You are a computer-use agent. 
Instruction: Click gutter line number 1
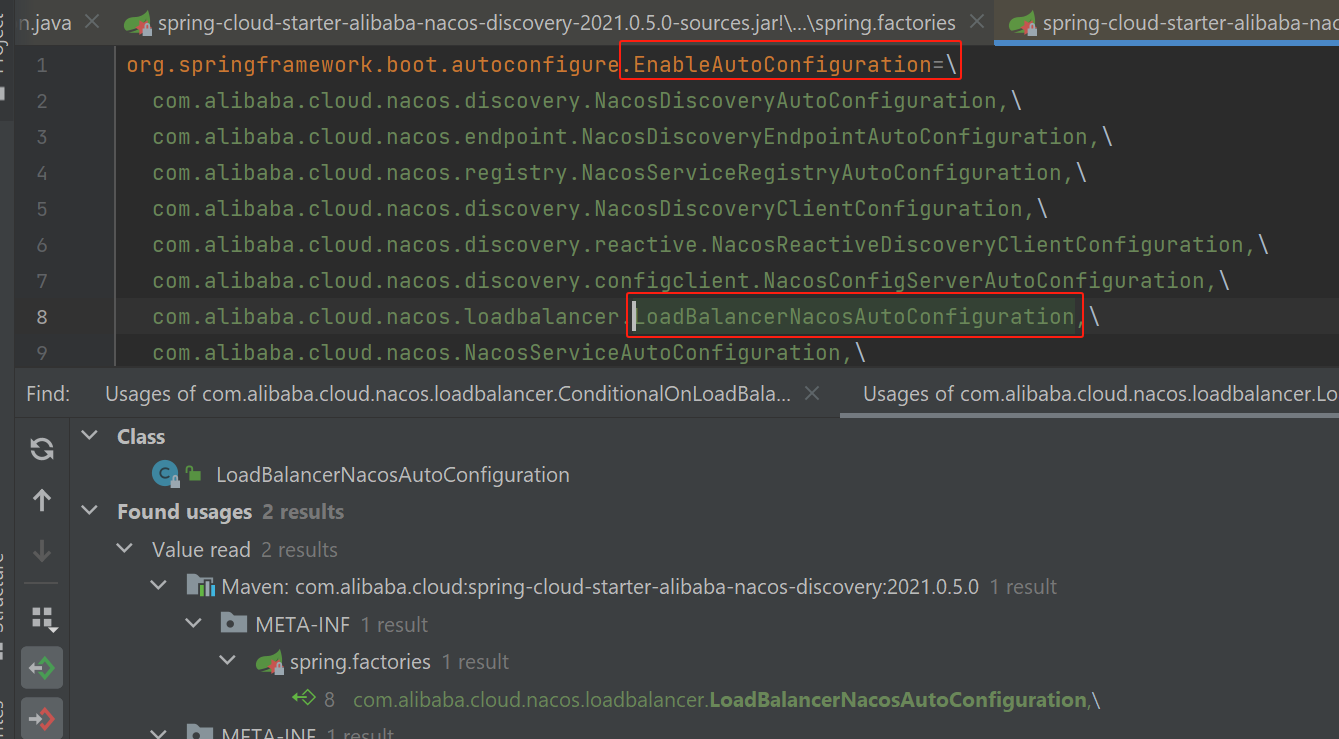click(x=42, y=65)
